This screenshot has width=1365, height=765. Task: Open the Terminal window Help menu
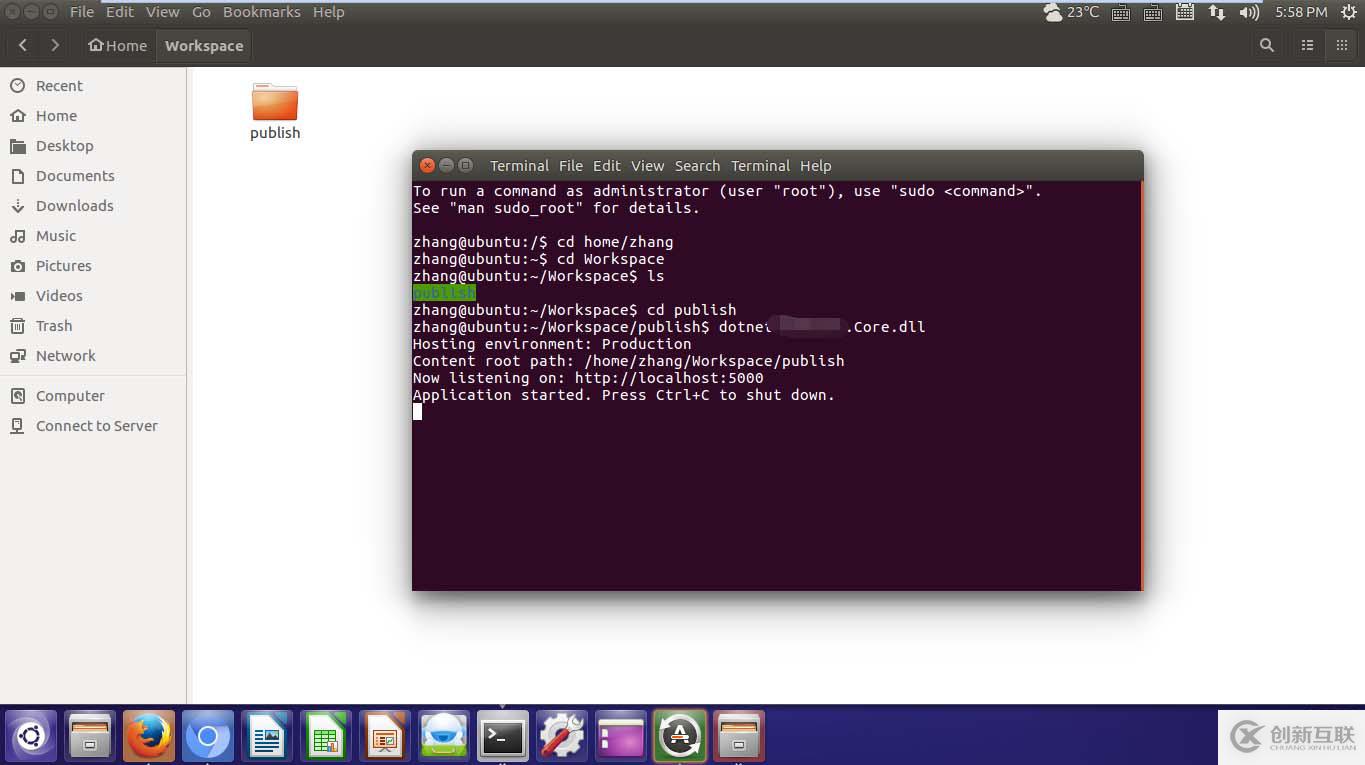[x=816, y=166]
